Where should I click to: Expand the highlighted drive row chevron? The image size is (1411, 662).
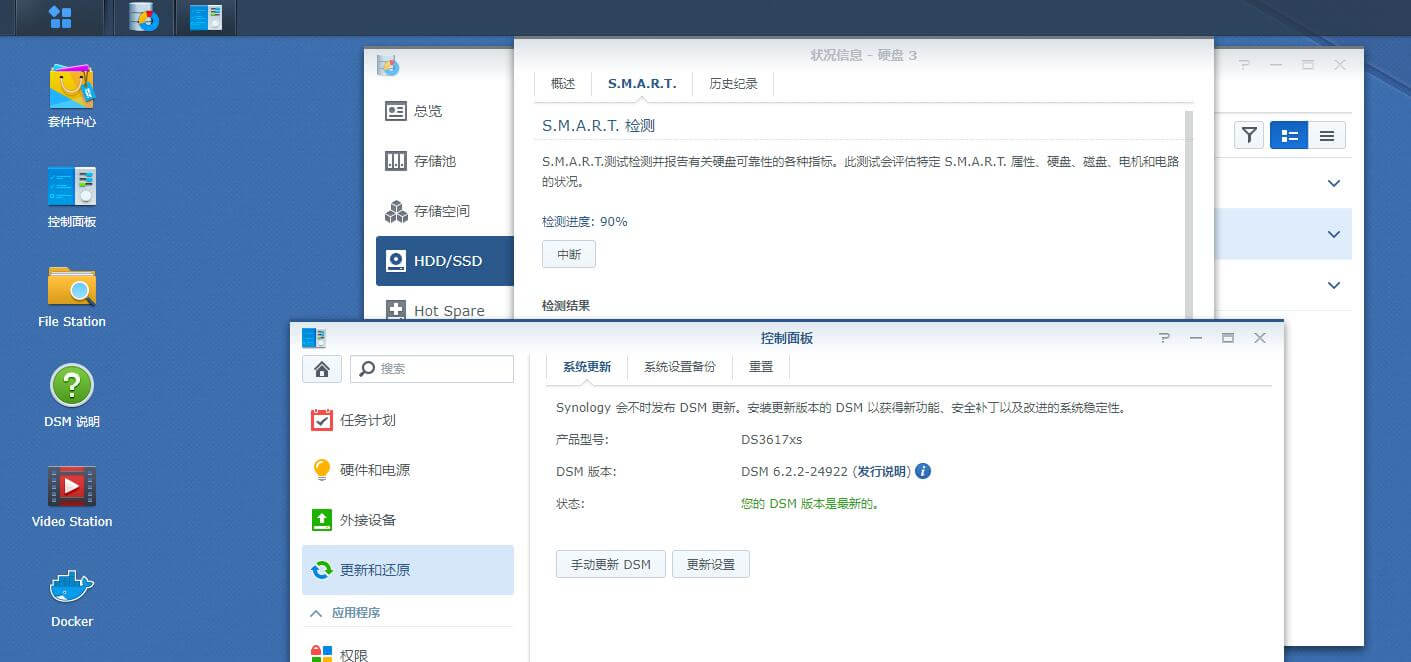1333,234
